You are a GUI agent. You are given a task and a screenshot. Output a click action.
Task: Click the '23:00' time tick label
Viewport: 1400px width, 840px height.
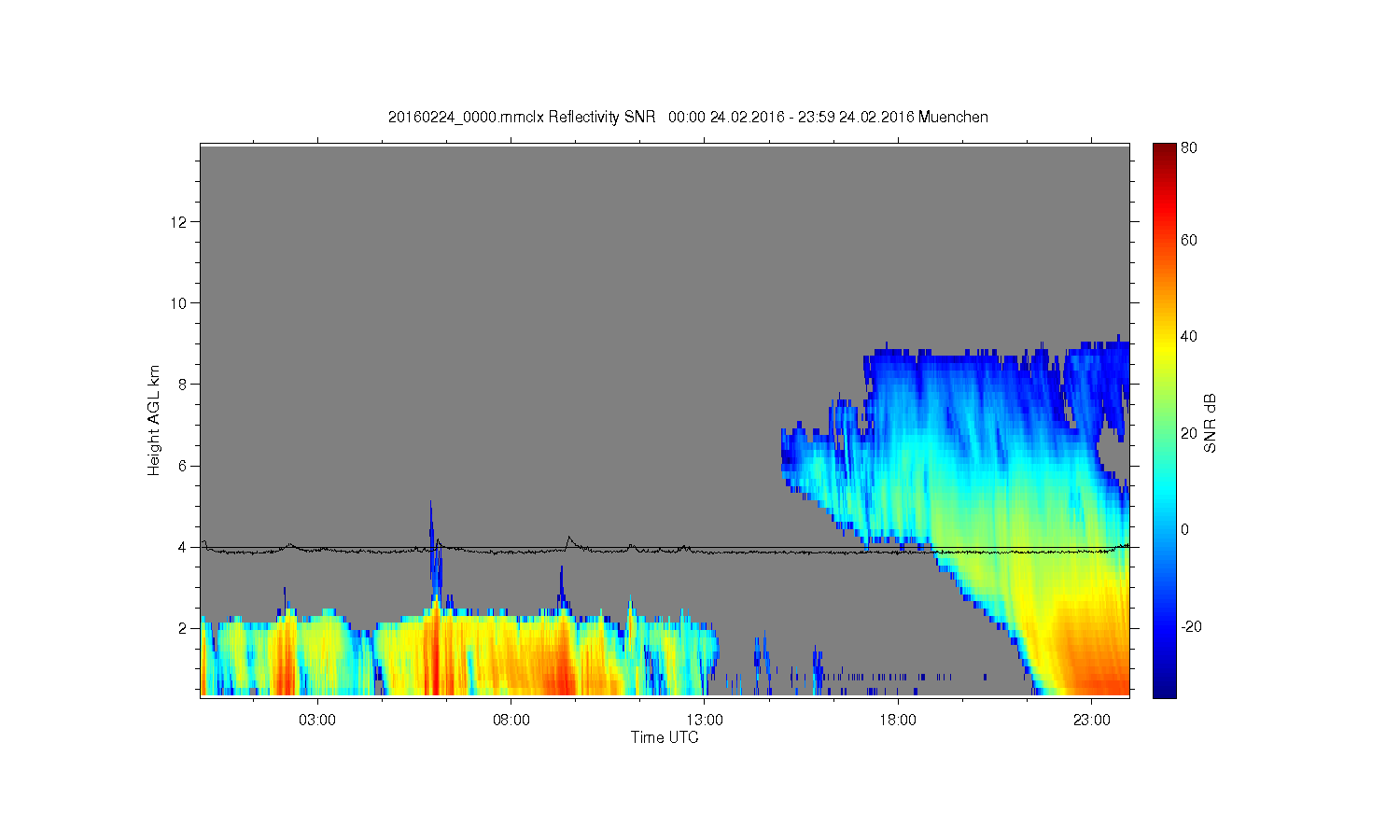pos(1092,721)
